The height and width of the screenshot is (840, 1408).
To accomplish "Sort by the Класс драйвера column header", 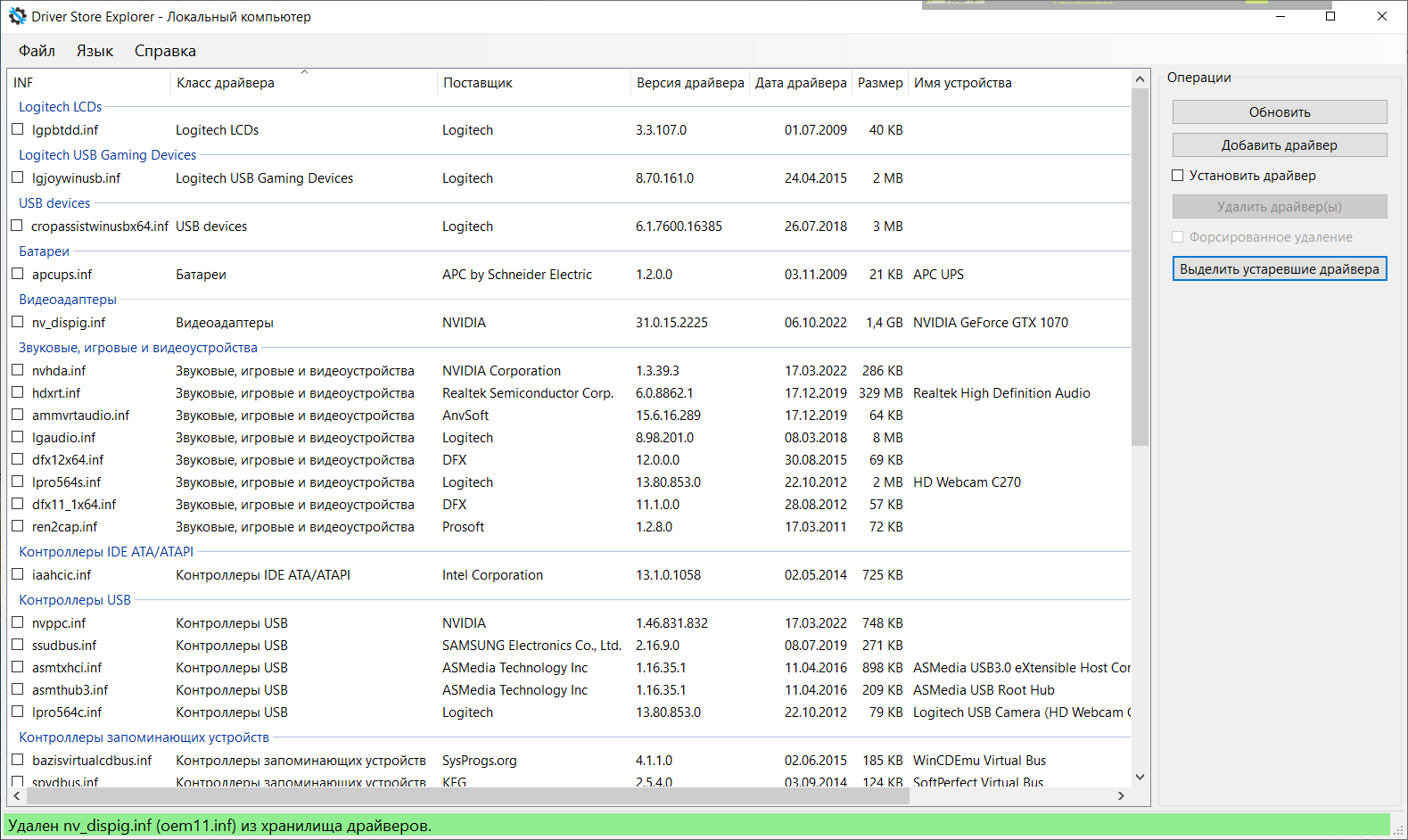I will coord(304,83).
